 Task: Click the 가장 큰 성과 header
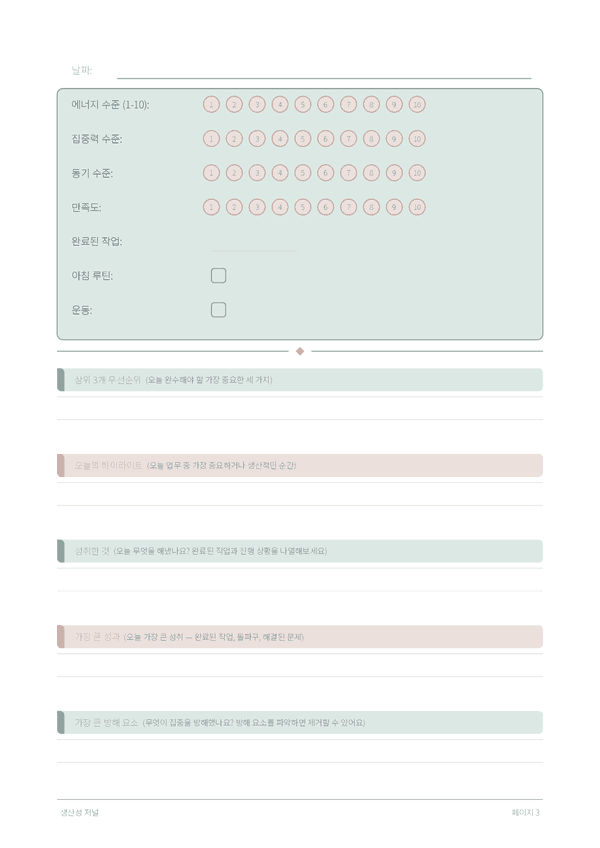(x=300, y=637)
